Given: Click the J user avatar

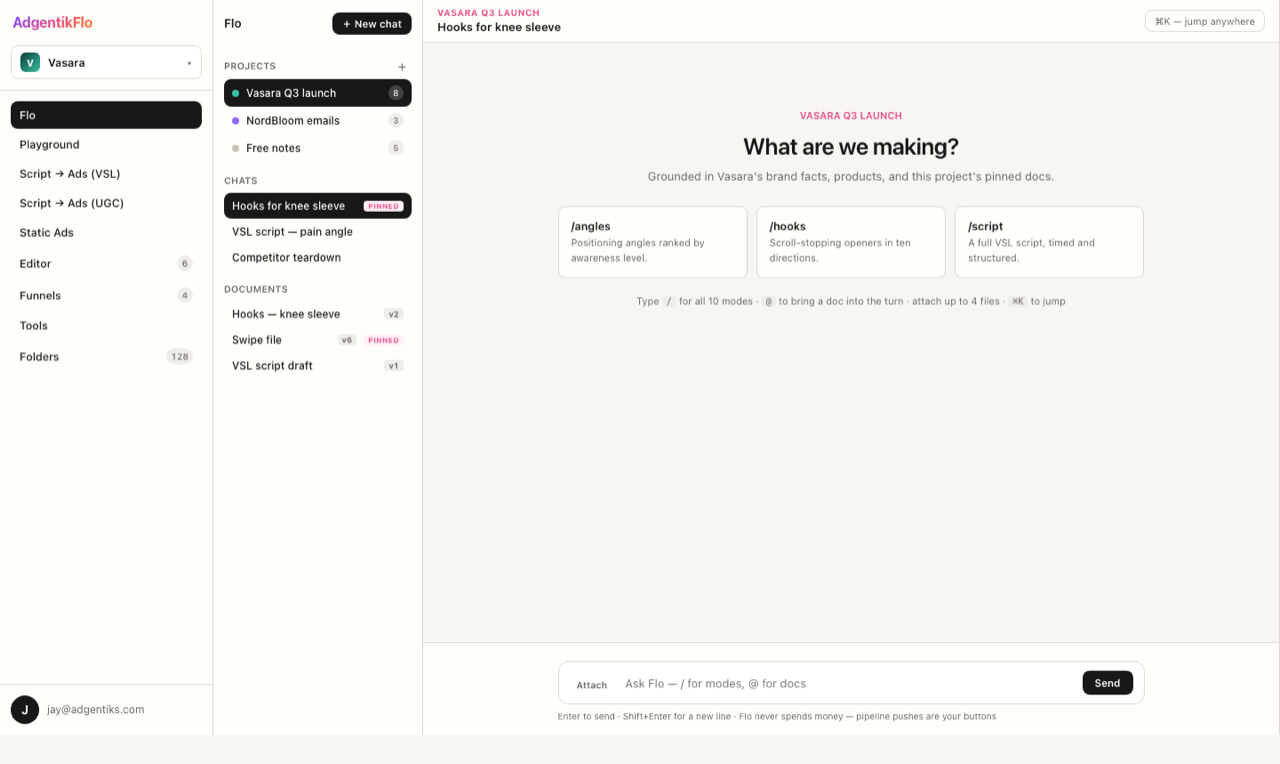Looking at the screenshot, I should point(25,709).
